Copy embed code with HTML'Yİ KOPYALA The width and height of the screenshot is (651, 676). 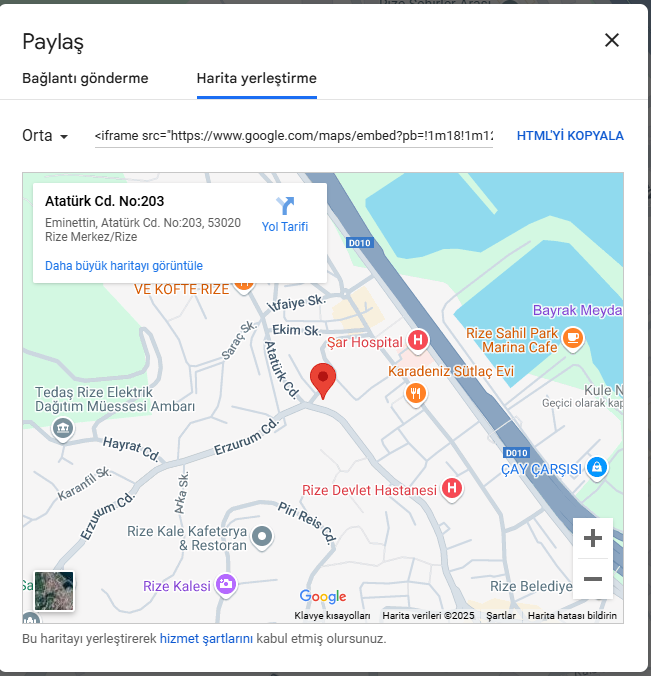pos(570,136)
